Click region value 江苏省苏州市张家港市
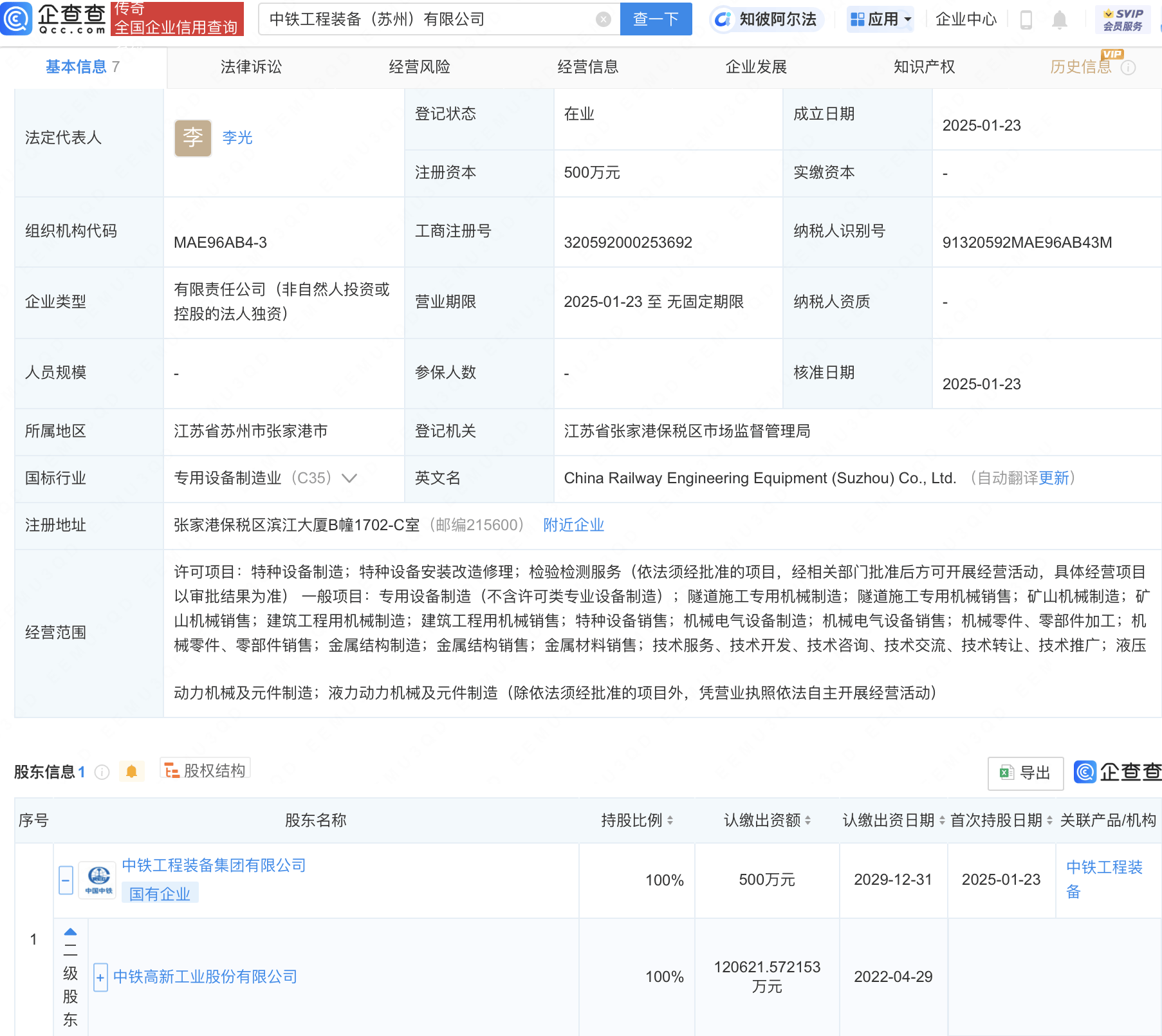 click(251, 431)
